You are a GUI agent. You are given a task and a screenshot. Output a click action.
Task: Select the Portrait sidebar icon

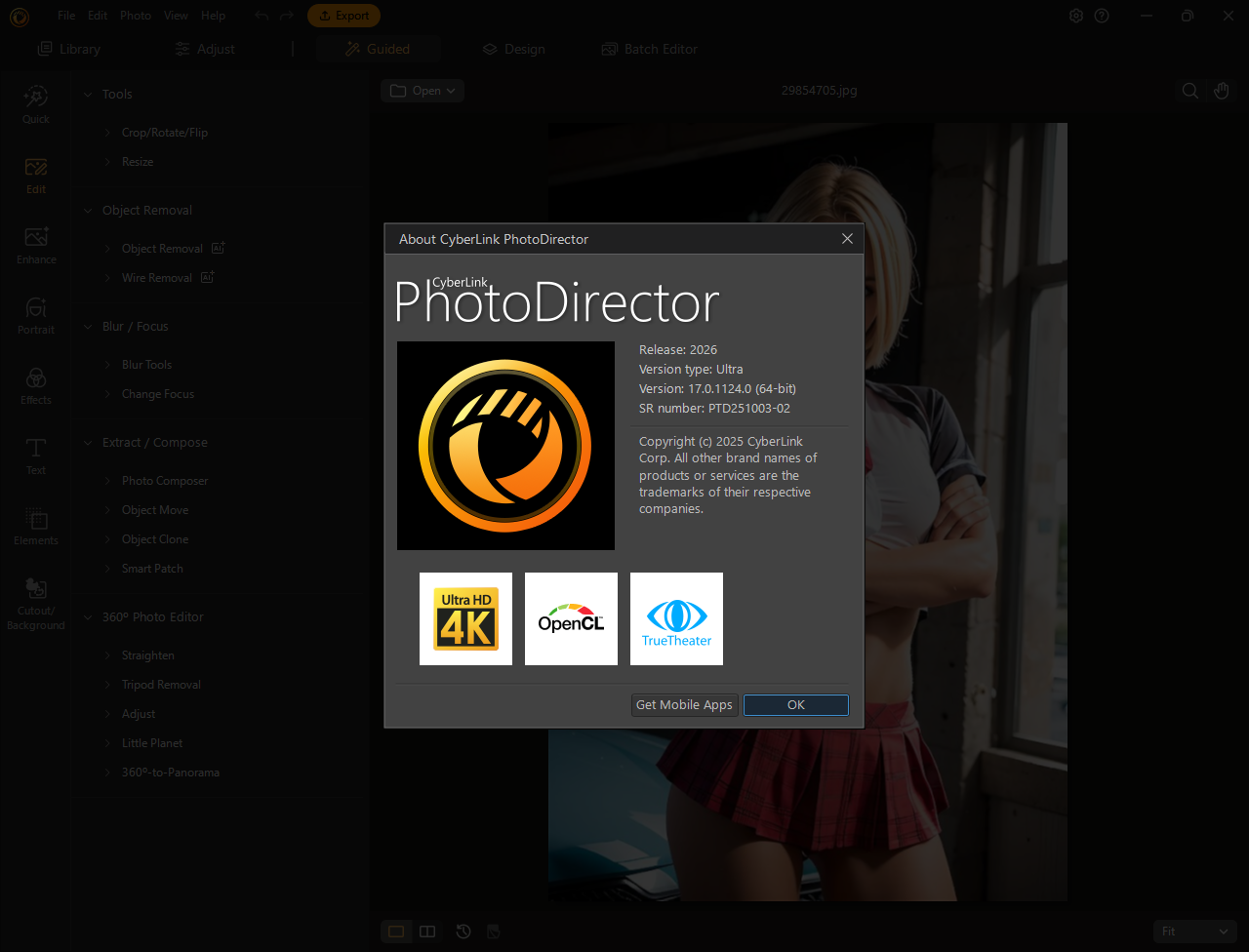(36, 315)
